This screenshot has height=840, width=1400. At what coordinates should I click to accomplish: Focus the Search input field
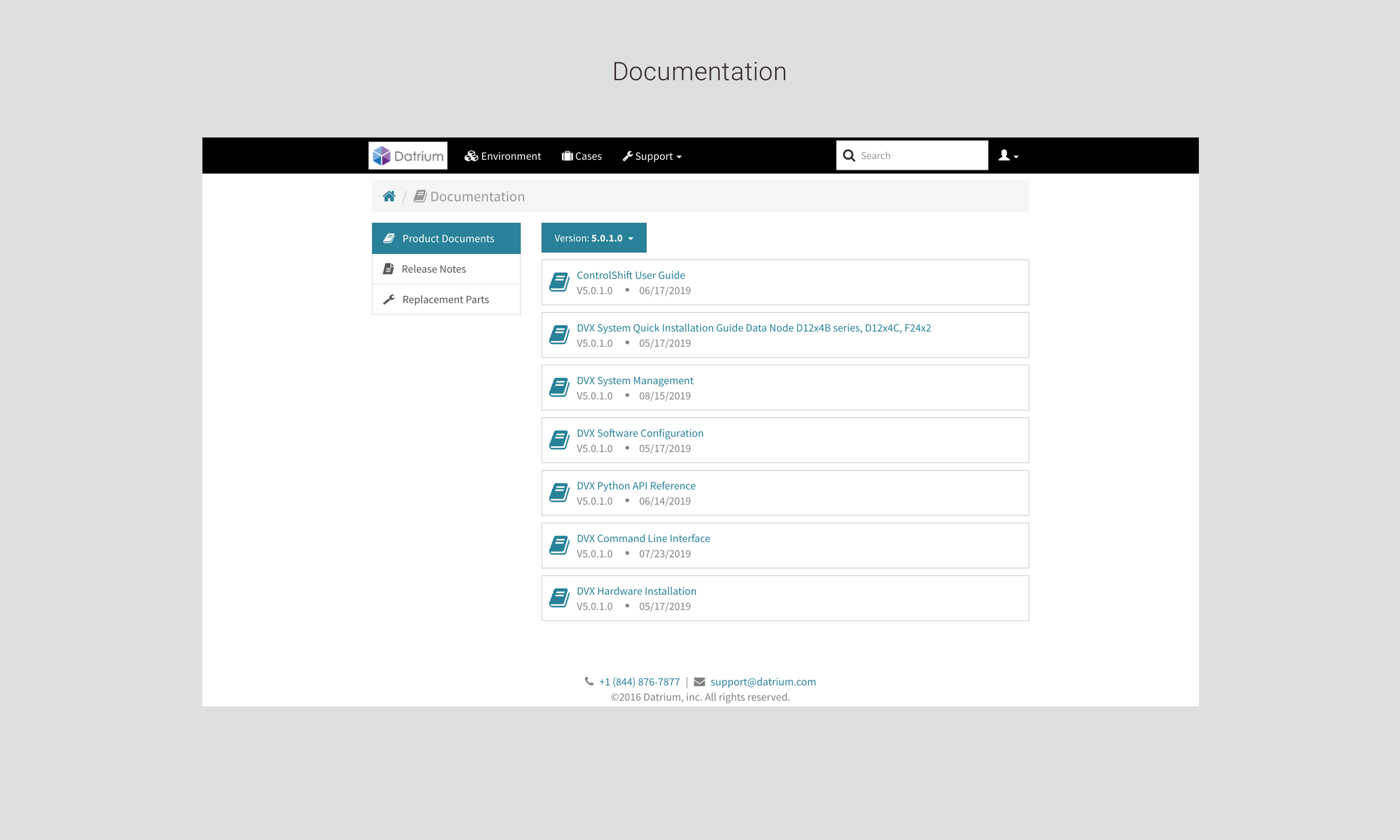(x=912, y=156)
